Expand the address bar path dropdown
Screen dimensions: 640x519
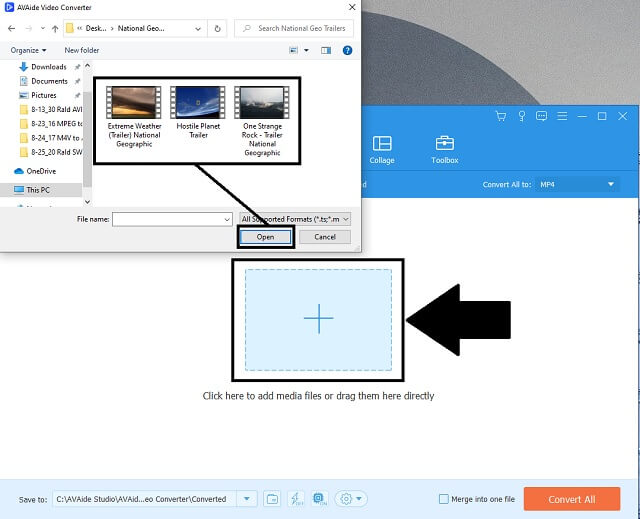tap(198, 29)
